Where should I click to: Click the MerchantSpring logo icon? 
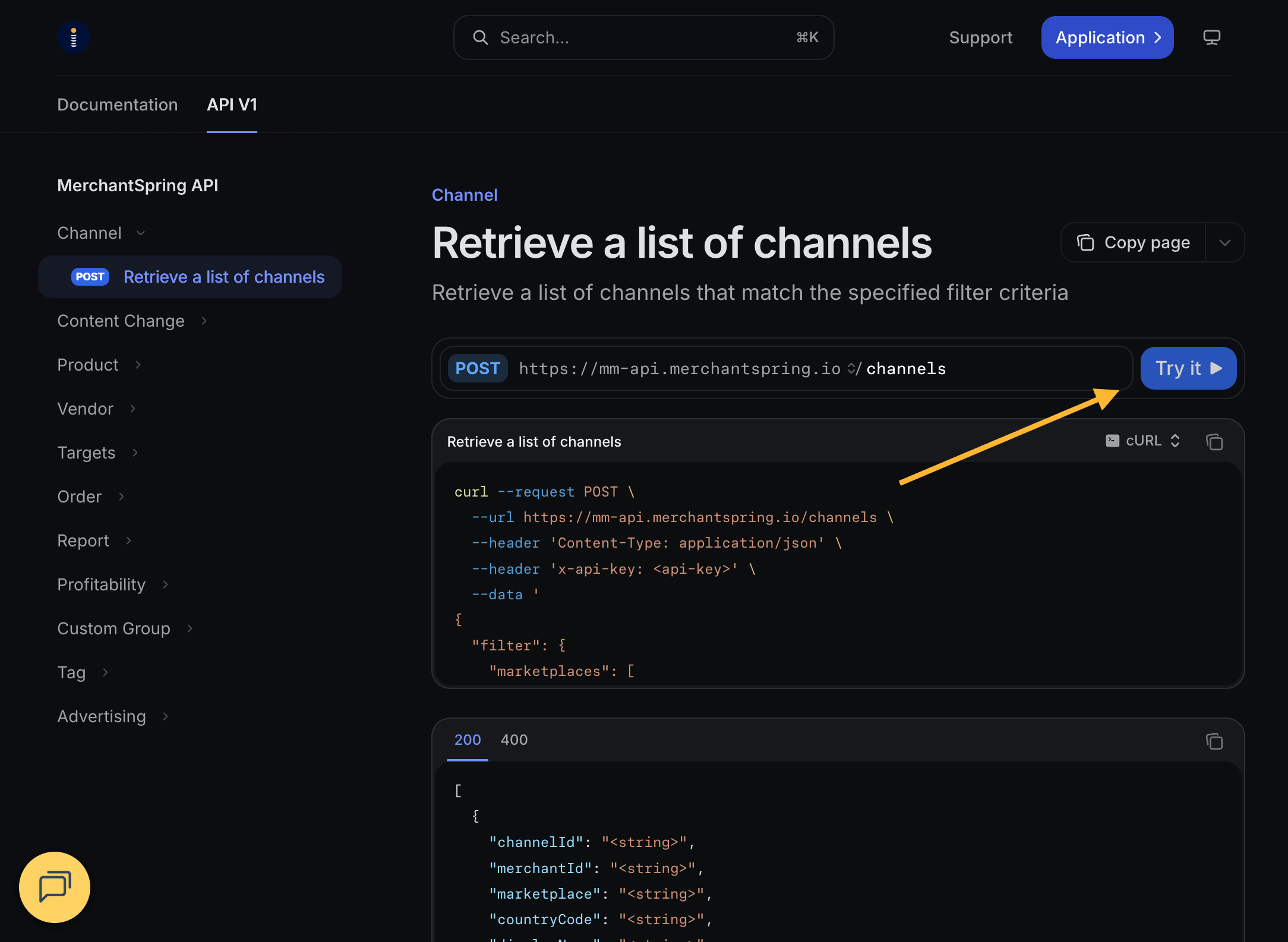coord(74,37)
